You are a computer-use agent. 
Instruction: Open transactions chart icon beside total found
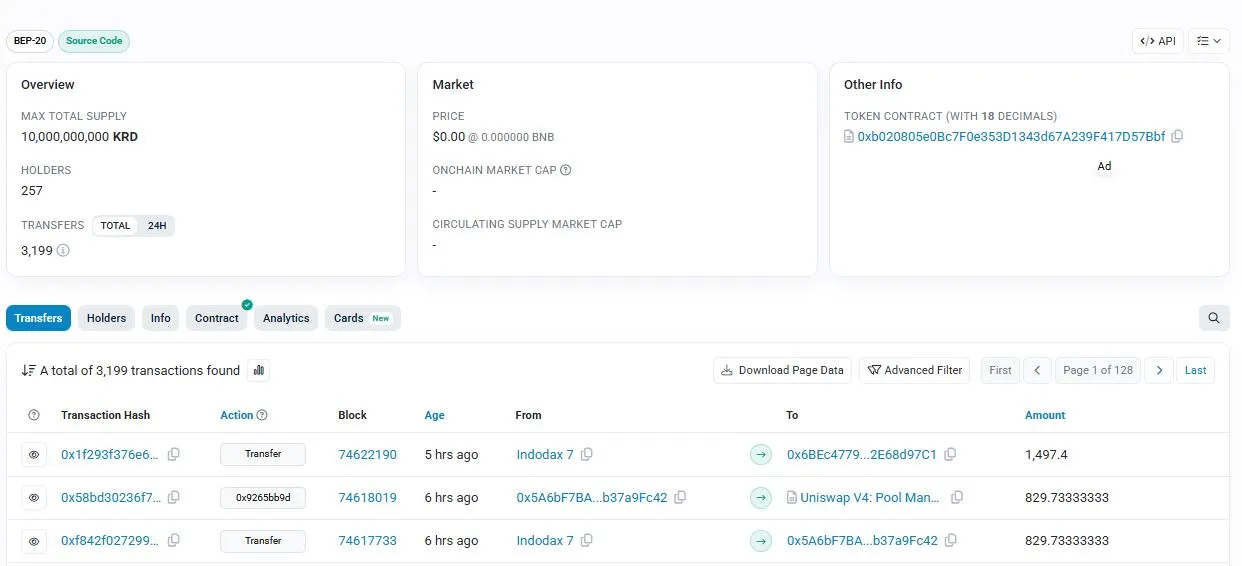[x=259, y=370]
